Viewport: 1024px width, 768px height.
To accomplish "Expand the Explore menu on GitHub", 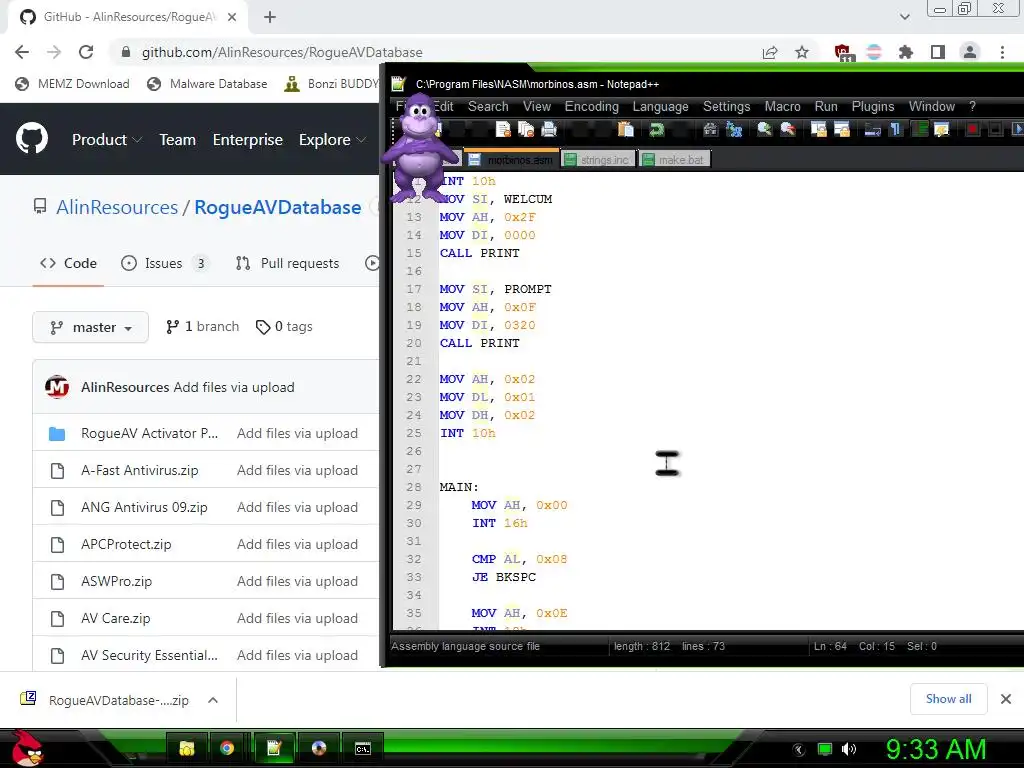I will point(332,140).
